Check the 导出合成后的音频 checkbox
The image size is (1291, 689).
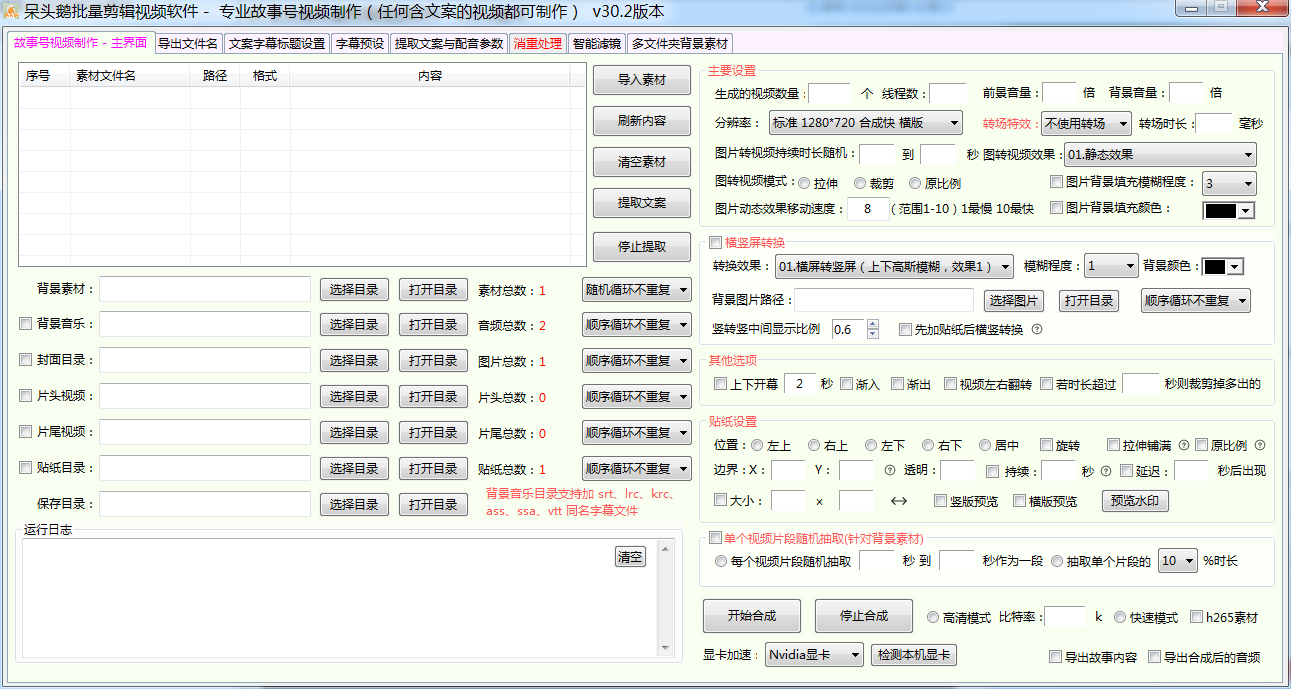1154,657
